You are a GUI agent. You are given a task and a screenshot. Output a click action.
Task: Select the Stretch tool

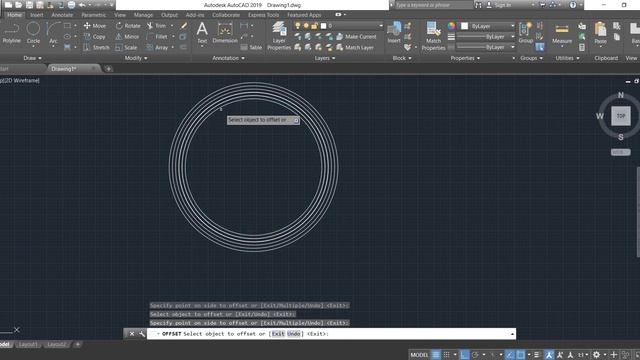(x=97, y=47)
